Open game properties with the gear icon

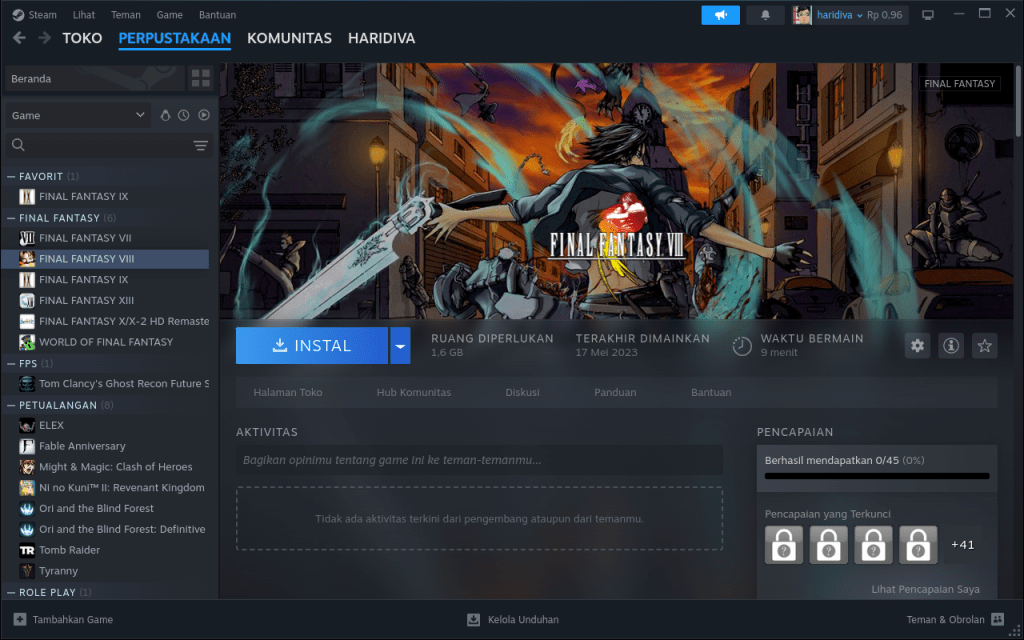pos(917,345)
